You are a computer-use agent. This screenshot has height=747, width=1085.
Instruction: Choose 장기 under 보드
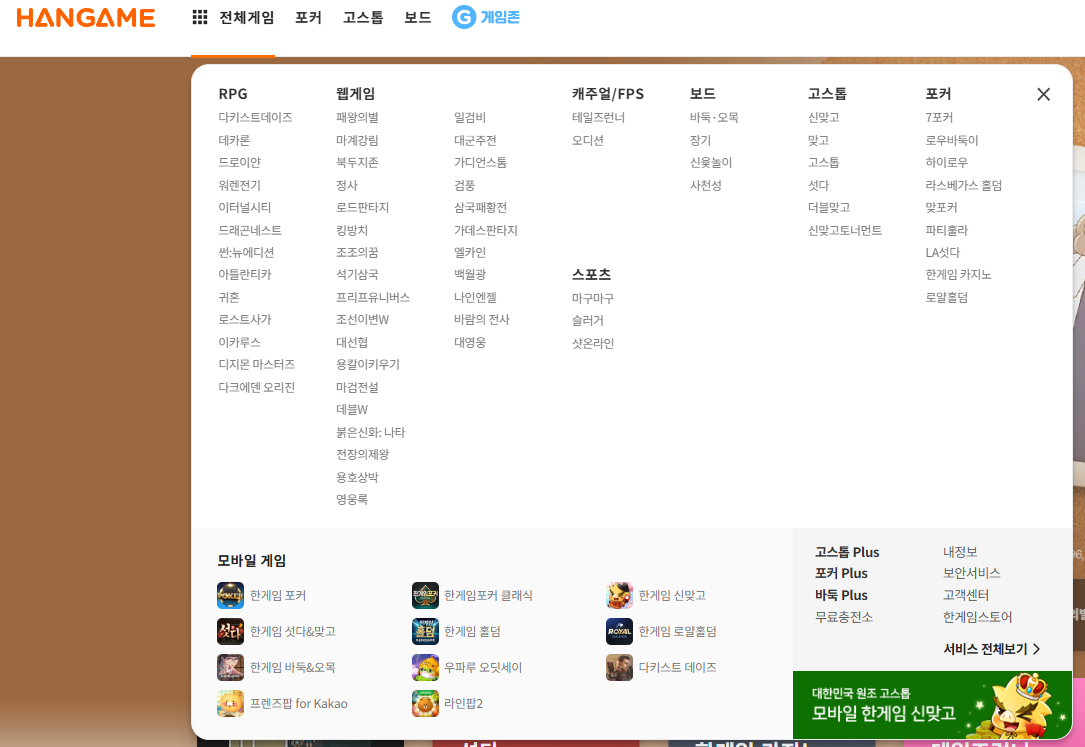(x=700, y=140)
